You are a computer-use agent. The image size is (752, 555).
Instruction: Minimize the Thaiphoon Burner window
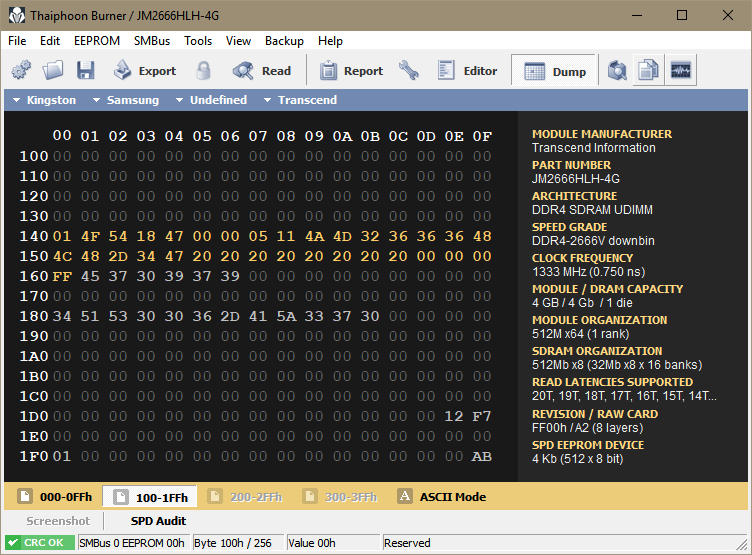point(636,15)
